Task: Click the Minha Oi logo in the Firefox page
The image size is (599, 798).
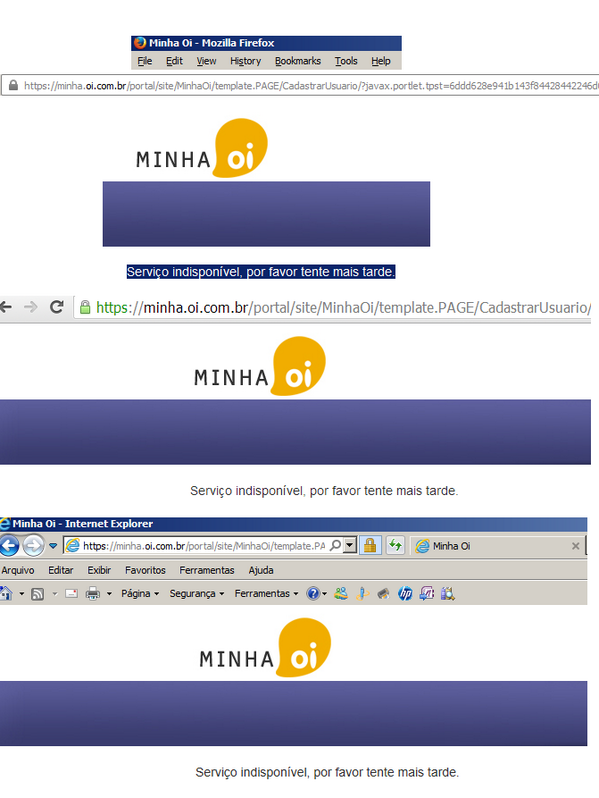Action: tap(202, 148)
